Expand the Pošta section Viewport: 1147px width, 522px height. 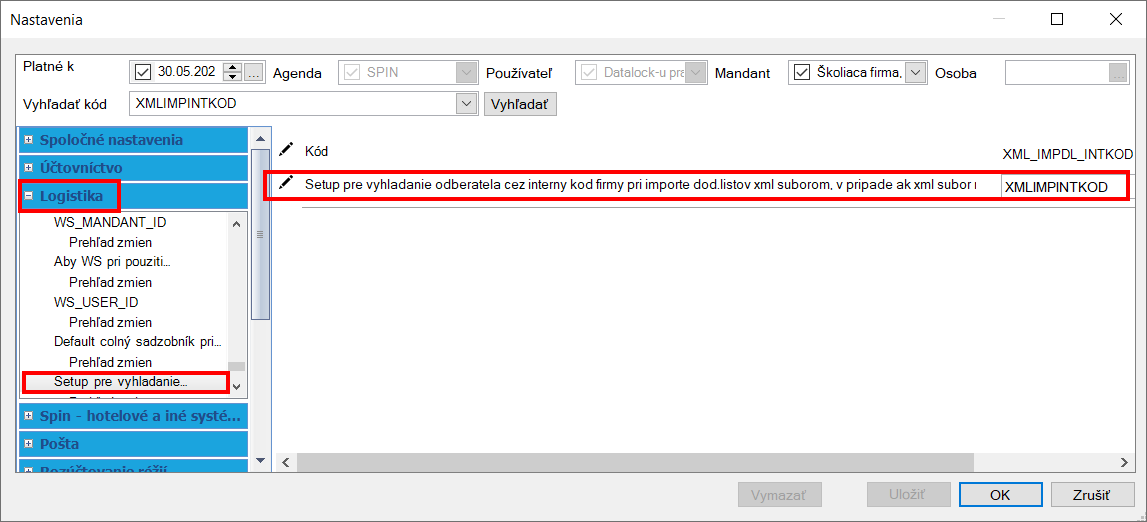(29, 443)
